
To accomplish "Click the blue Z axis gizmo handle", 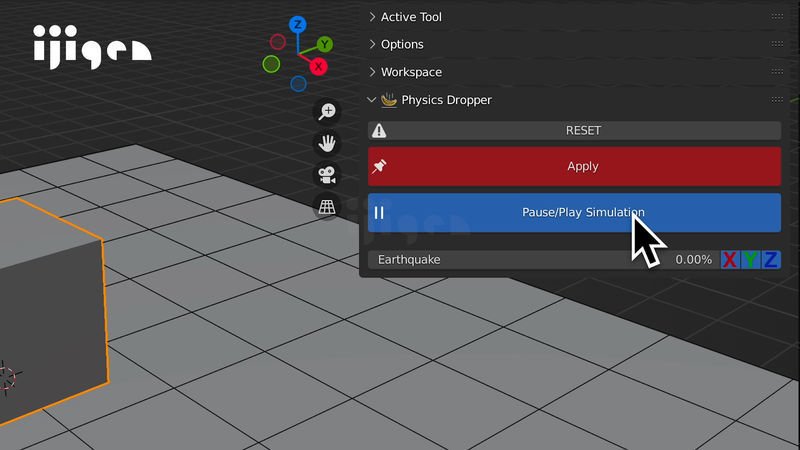I will pos(297,24).
